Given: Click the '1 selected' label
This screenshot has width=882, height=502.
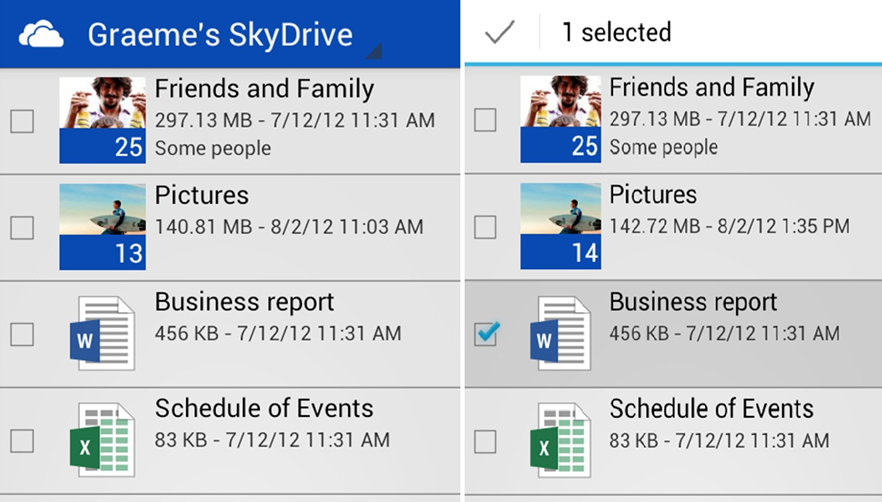Looking at the screenshot, I should (617, 32).
